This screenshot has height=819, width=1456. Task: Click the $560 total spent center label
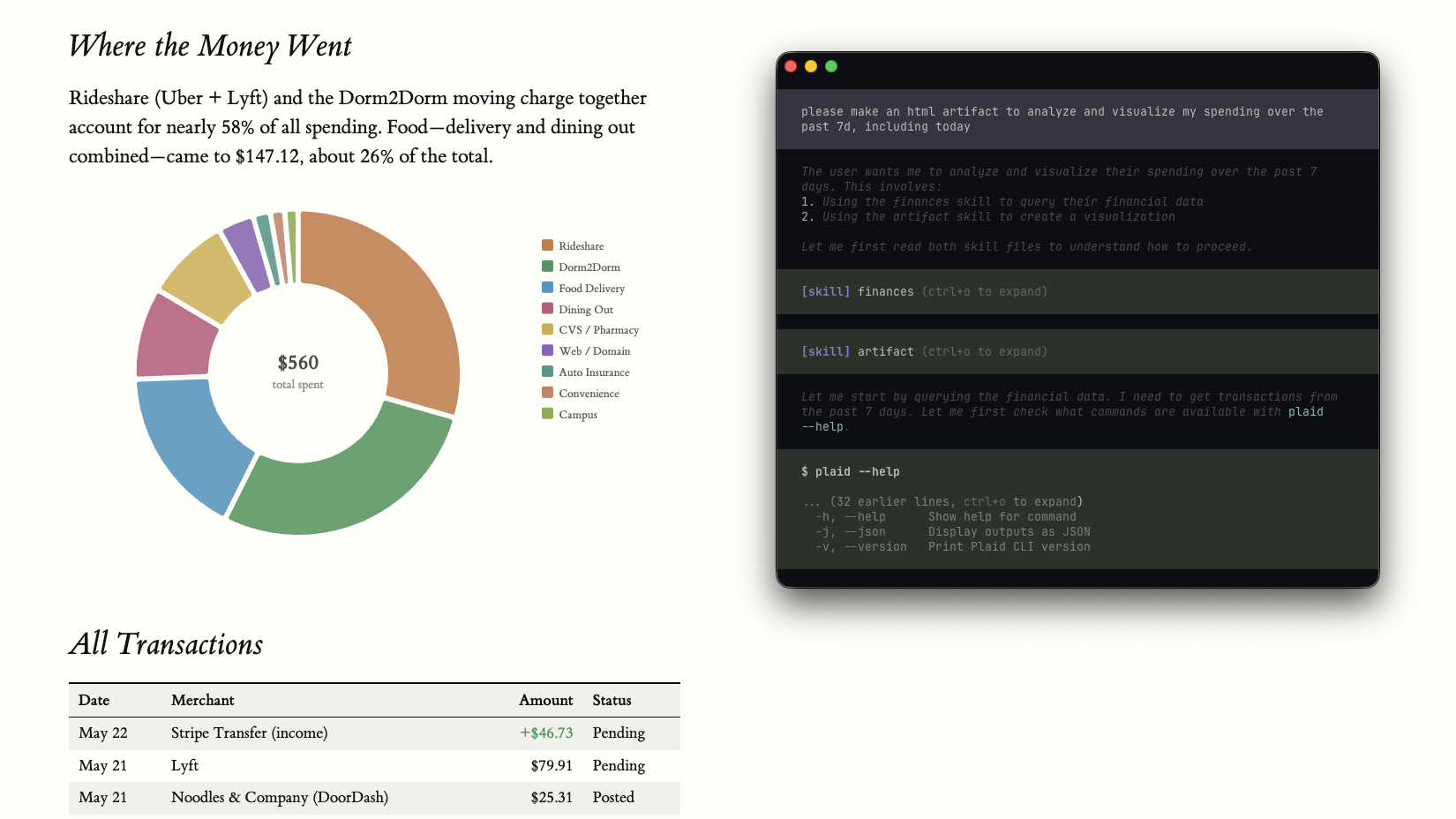(x=298, y=372)
